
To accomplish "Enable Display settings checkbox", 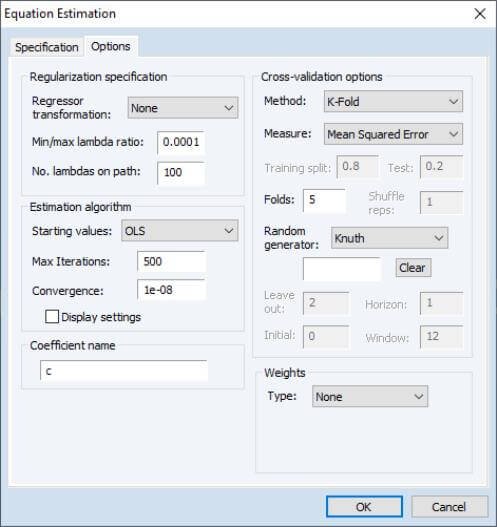I will point(52,317).
